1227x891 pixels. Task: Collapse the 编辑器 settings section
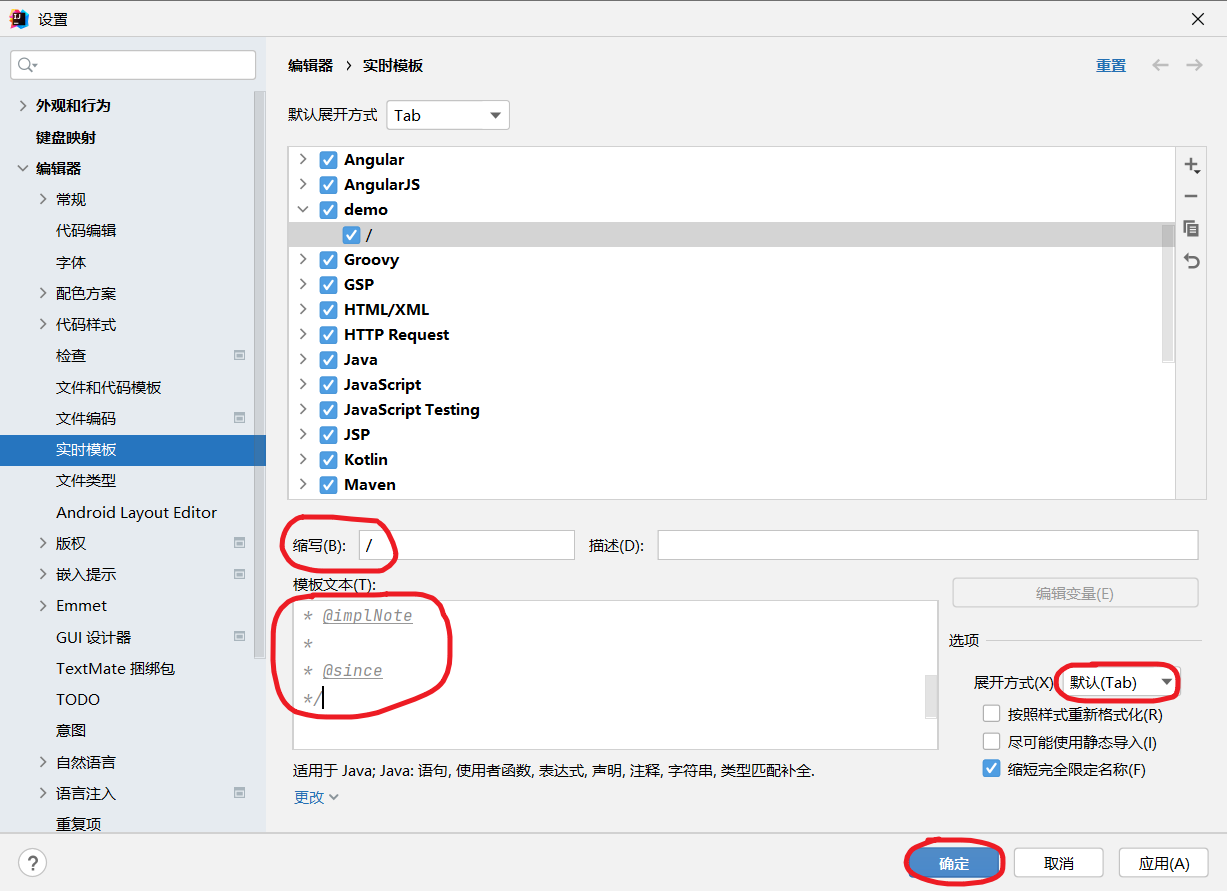point(23,168)
